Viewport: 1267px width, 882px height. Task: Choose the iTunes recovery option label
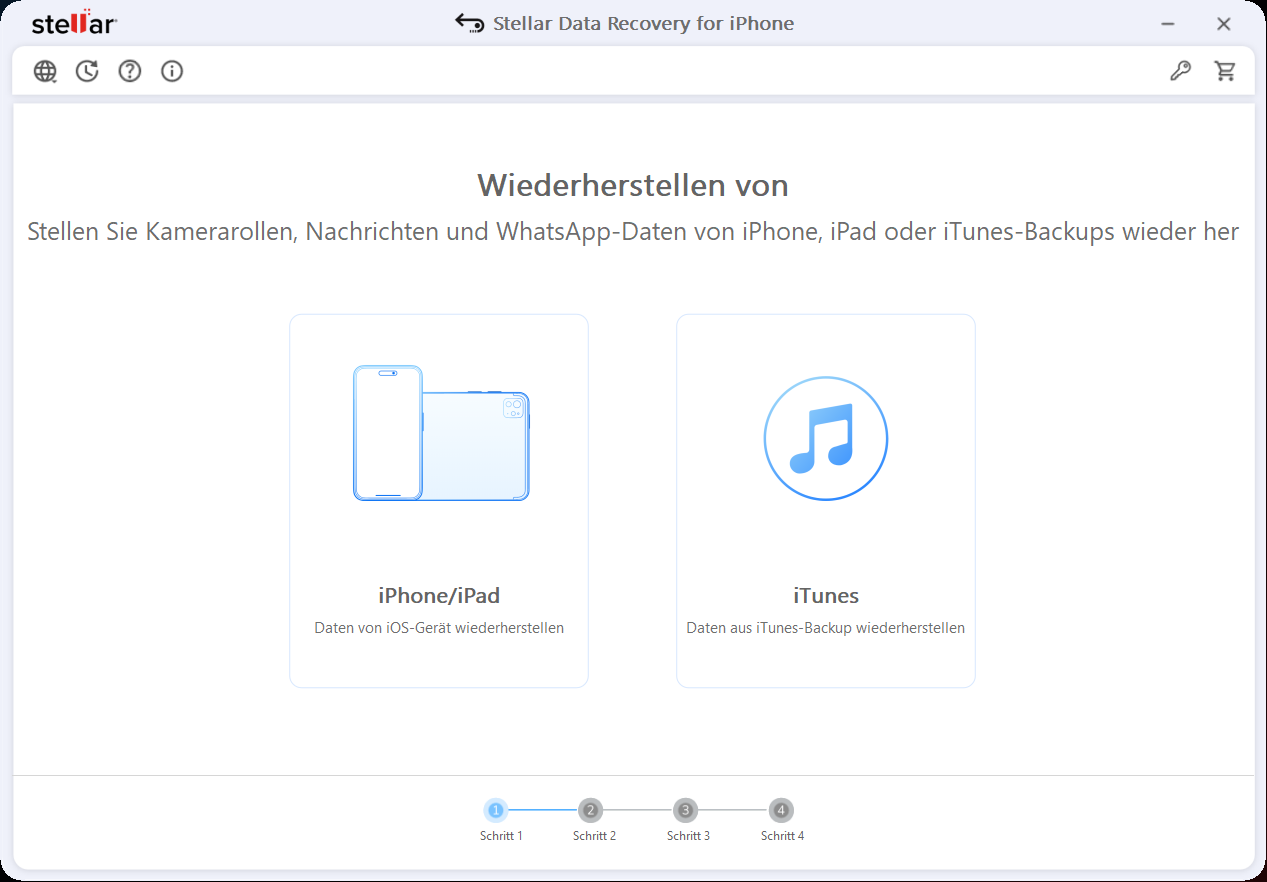[x=826, y=596]
